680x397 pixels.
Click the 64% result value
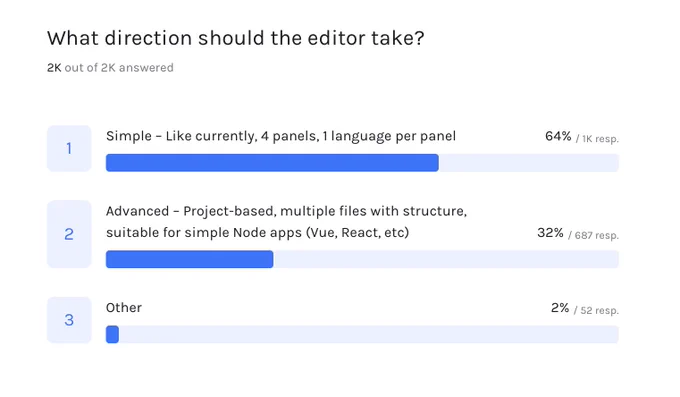[558, 136]
